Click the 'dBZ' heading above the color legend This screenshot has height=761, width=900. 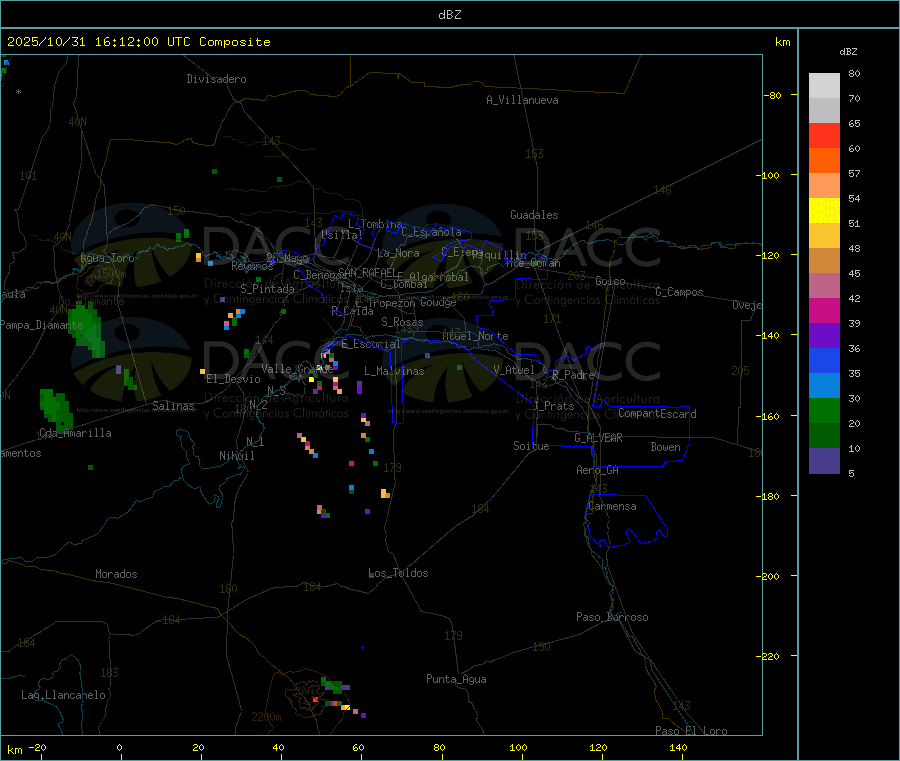(x=848, y=52)
